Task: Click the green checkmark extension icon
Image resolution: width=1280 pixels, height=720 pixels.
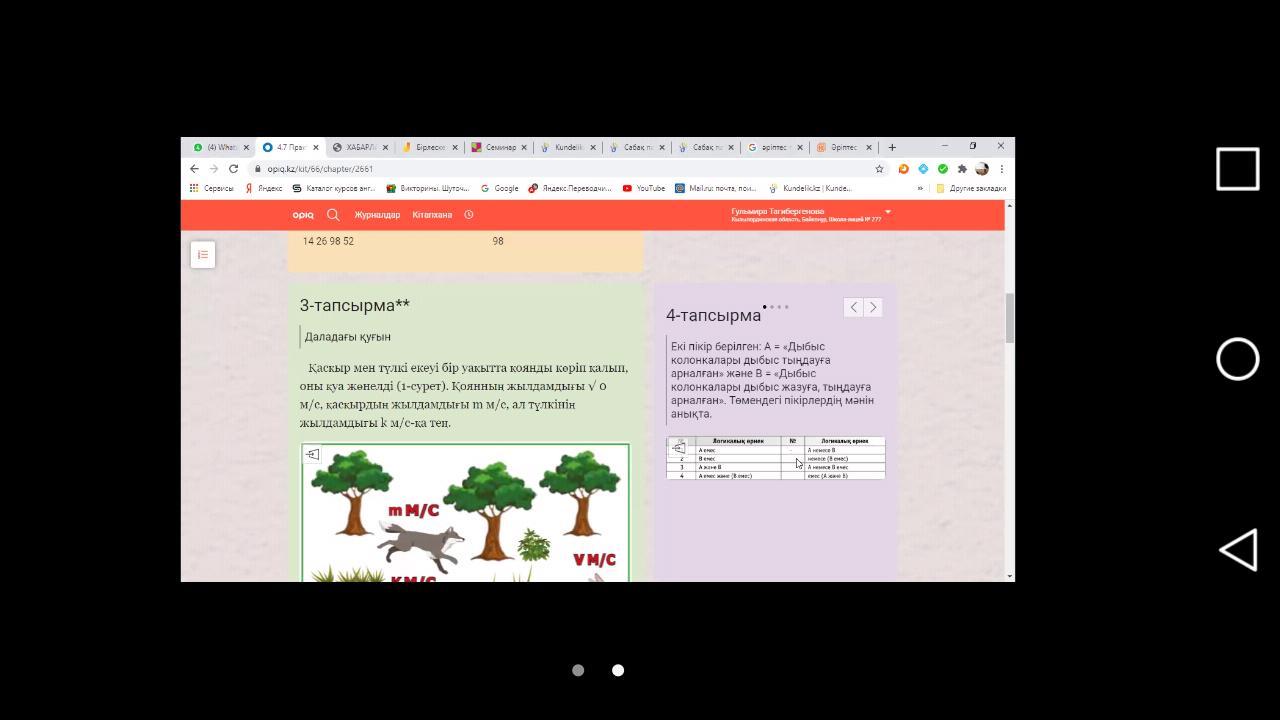Action: point(942,169)
